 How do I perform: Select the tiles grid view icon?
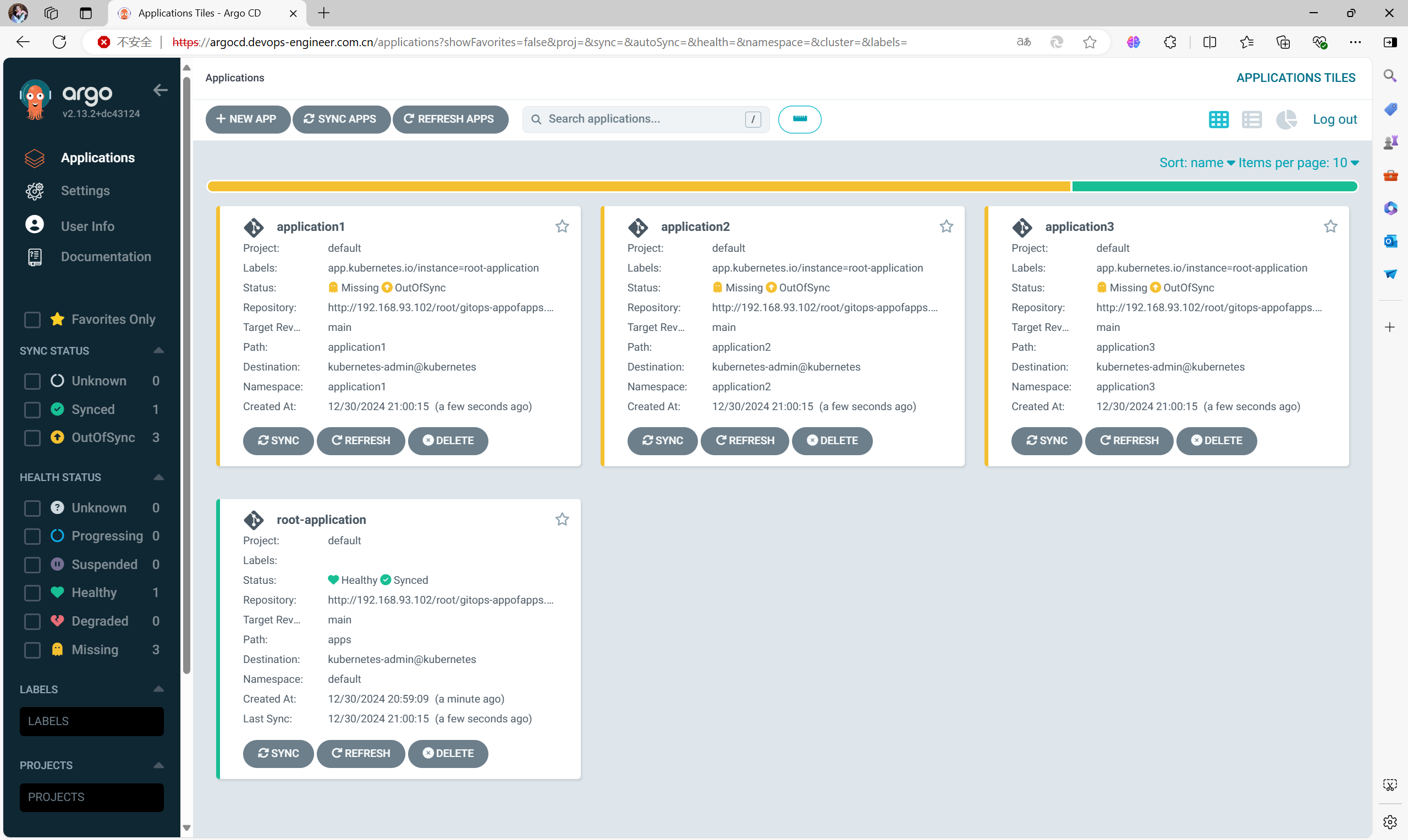pyautogui.click(x=1218, y=119)
